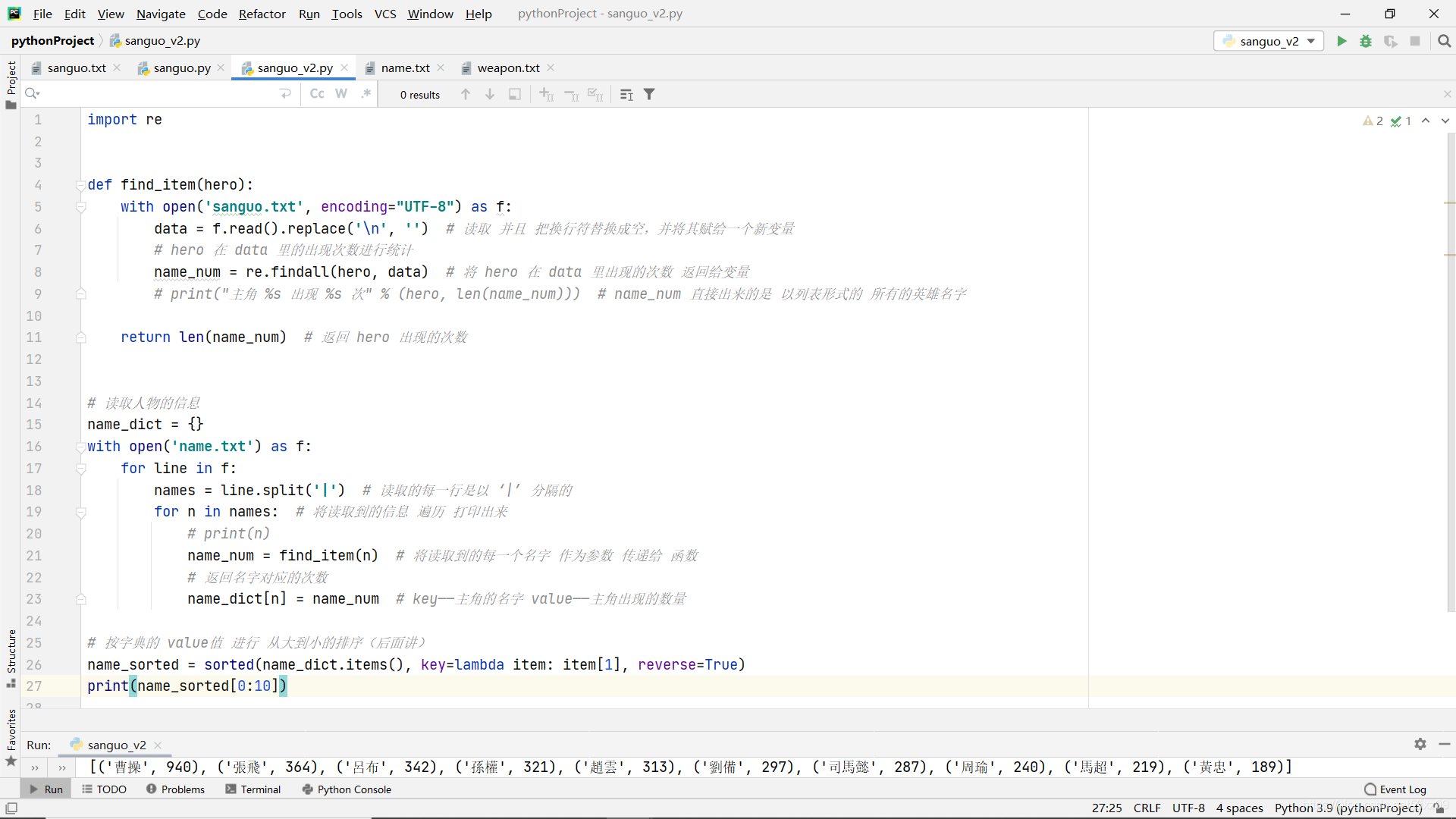
Task: Close the sanguo_v2.py tab
Action: pyautogui.click(x=344, y=67)
